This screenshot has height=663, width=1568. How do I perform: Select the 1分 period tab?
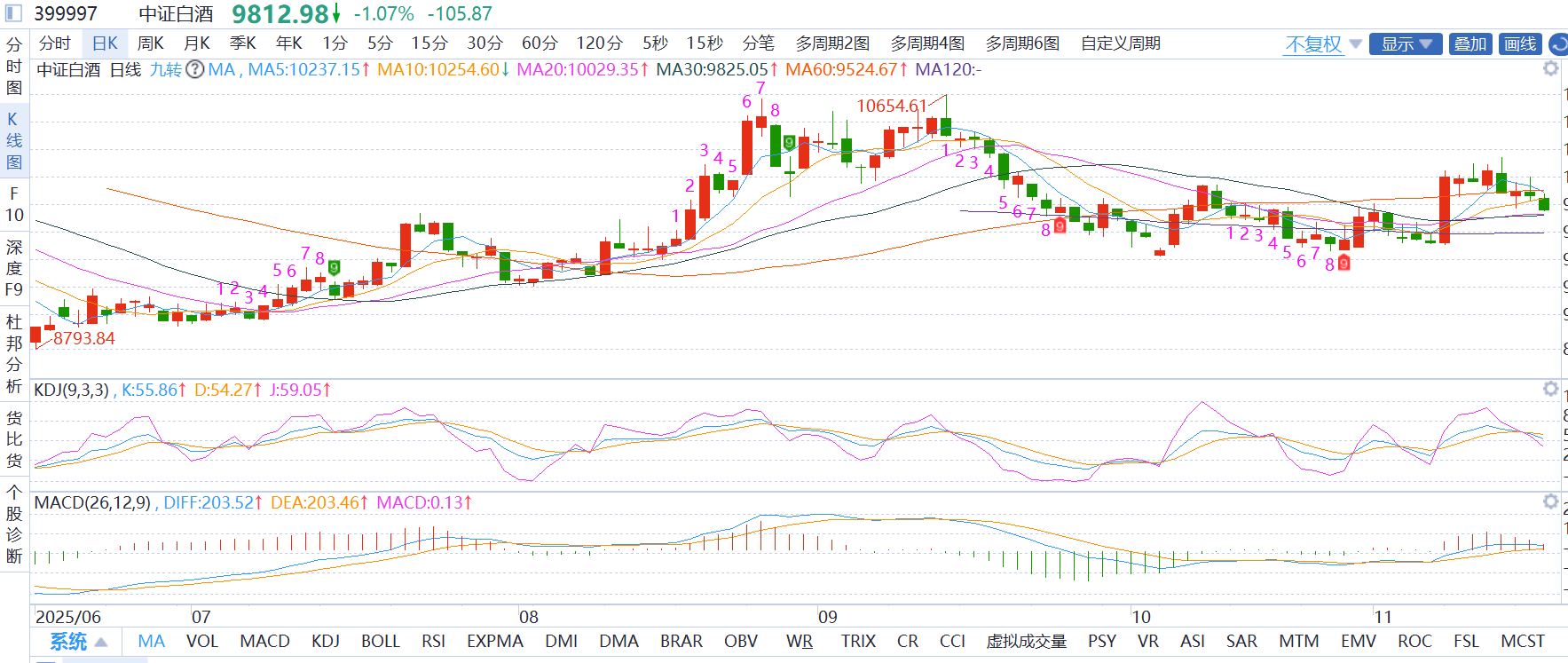pos(335,43)
